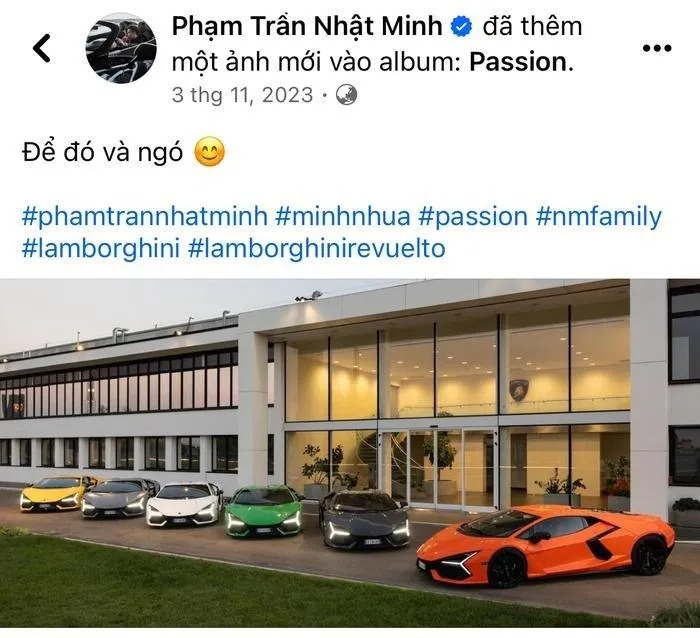Open the #lamborghinirevuelto hashtag

[316, 248]
